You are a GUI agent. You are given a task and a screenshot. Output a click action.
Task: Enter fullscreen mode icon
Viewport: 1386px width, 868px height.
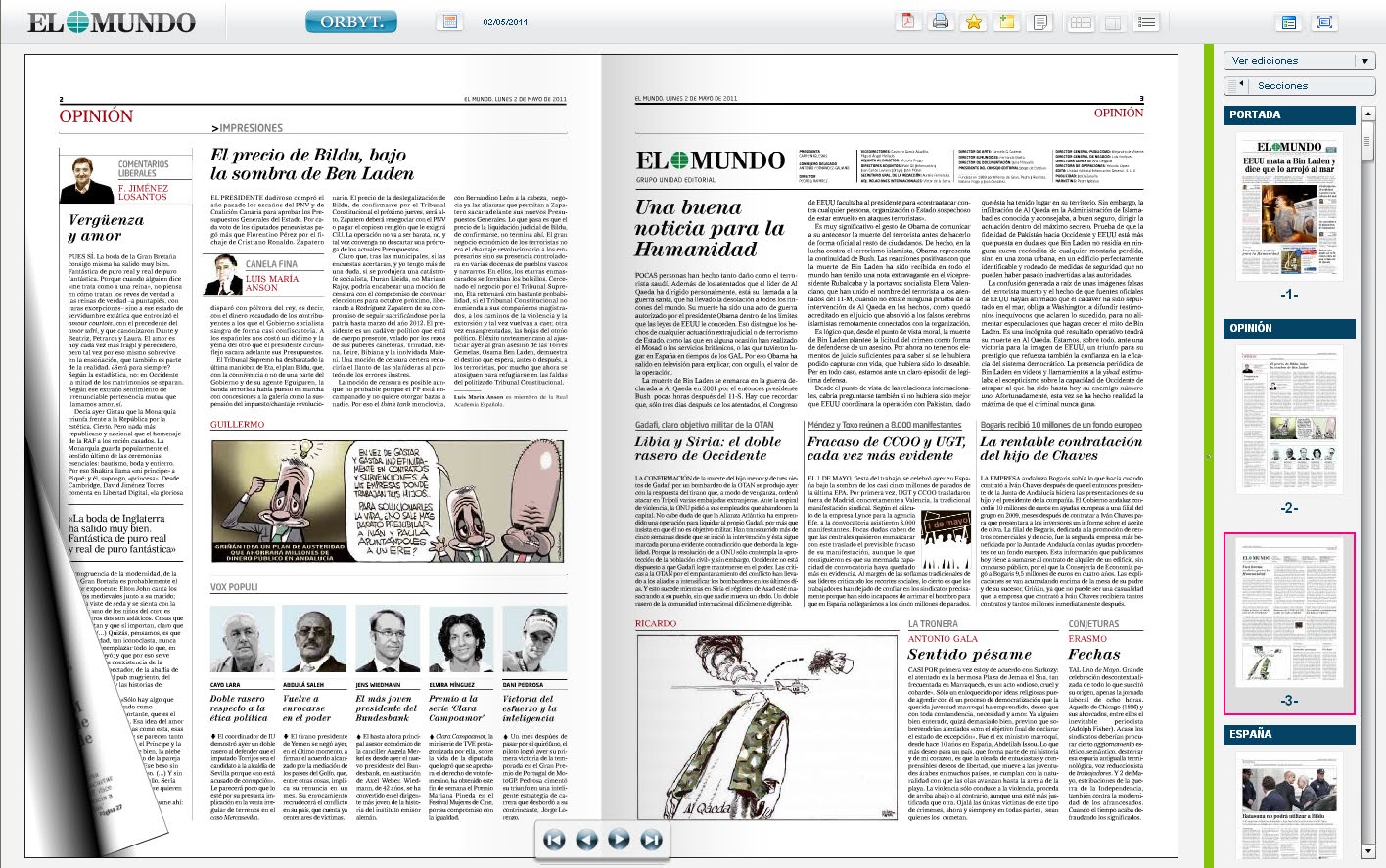point(1324,22)
